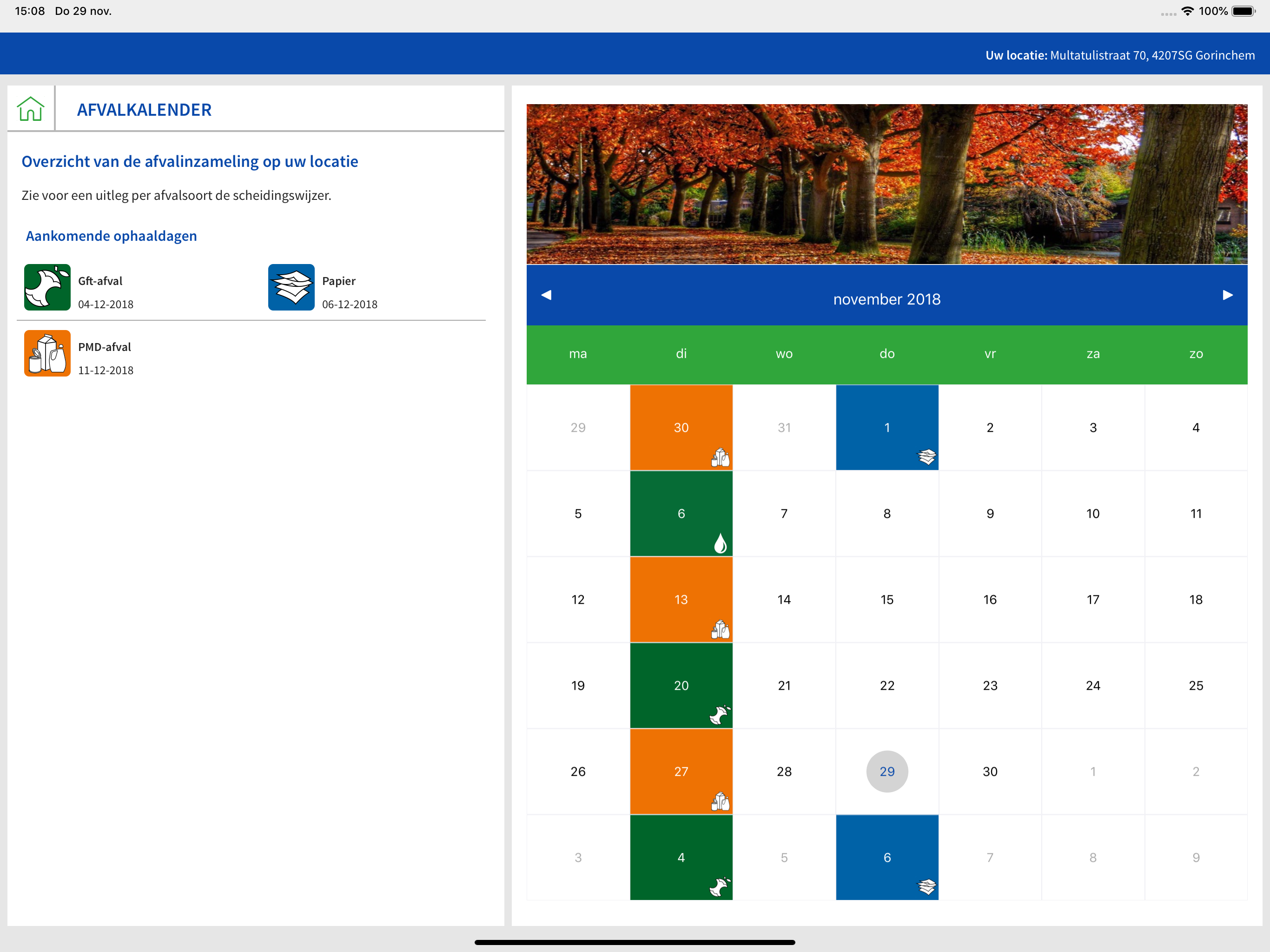This screenshot has width=1270, height=952.
Task: Select November 15 in the calendar
Action: click(x=887, y=600)
